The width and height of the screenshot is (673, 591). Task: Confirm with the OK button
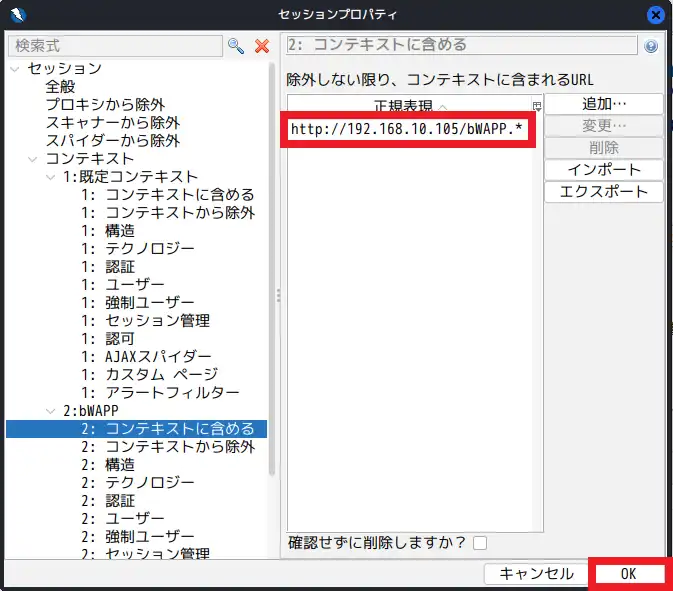[629, 574]
